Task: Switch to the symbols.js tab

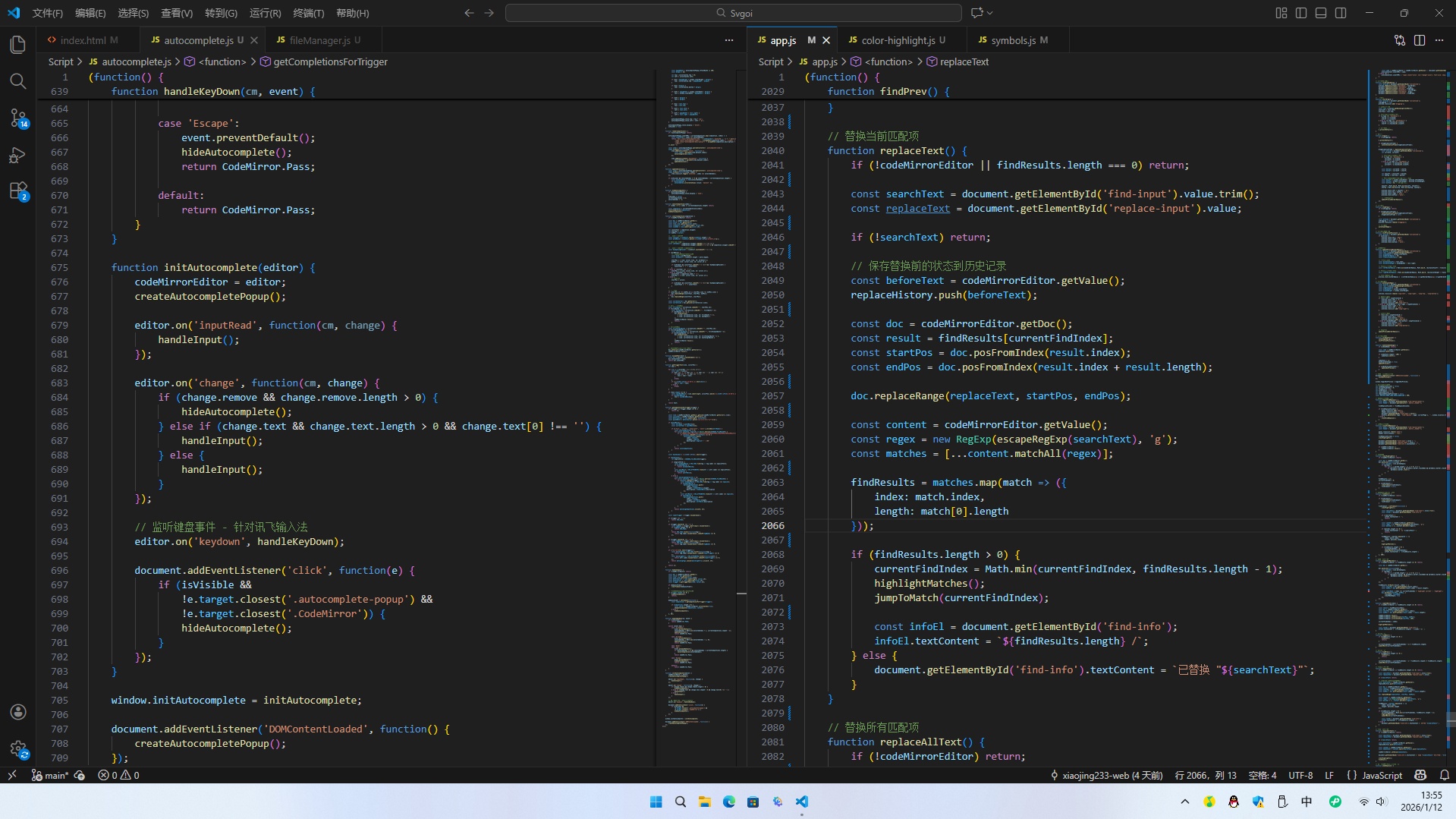Action: point(1012,40)
